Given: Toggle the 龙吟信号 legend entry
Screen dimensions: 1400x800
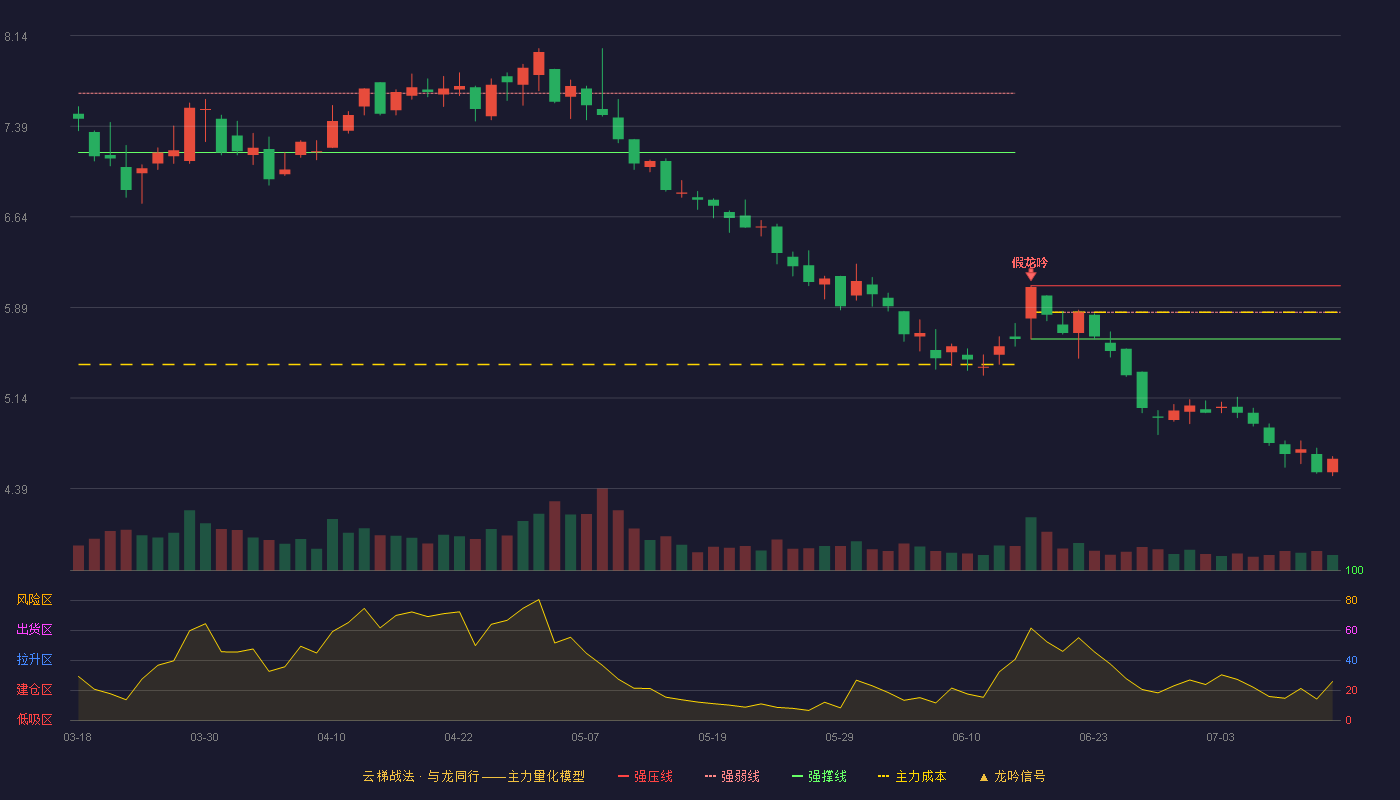Looking at the screenshot, I should coord(1012,776).
